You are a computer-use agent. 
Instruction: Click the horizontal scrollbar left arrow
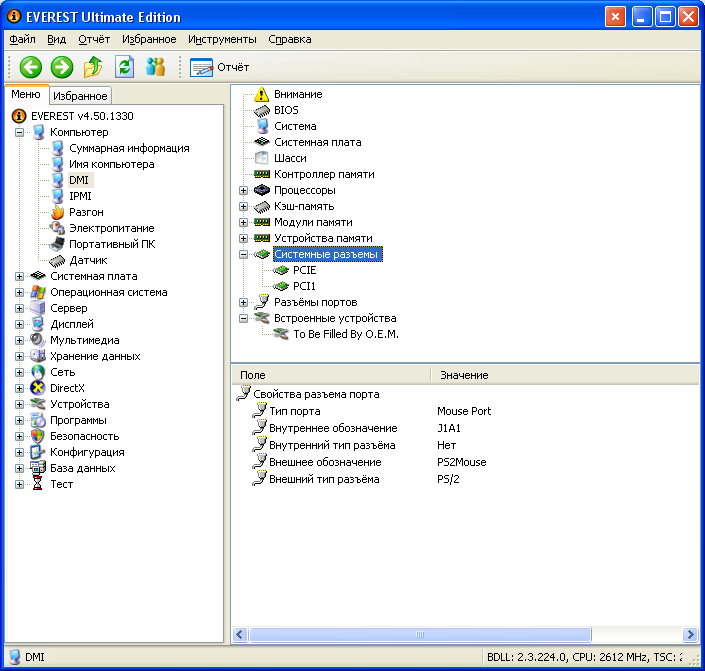(240, 635)
